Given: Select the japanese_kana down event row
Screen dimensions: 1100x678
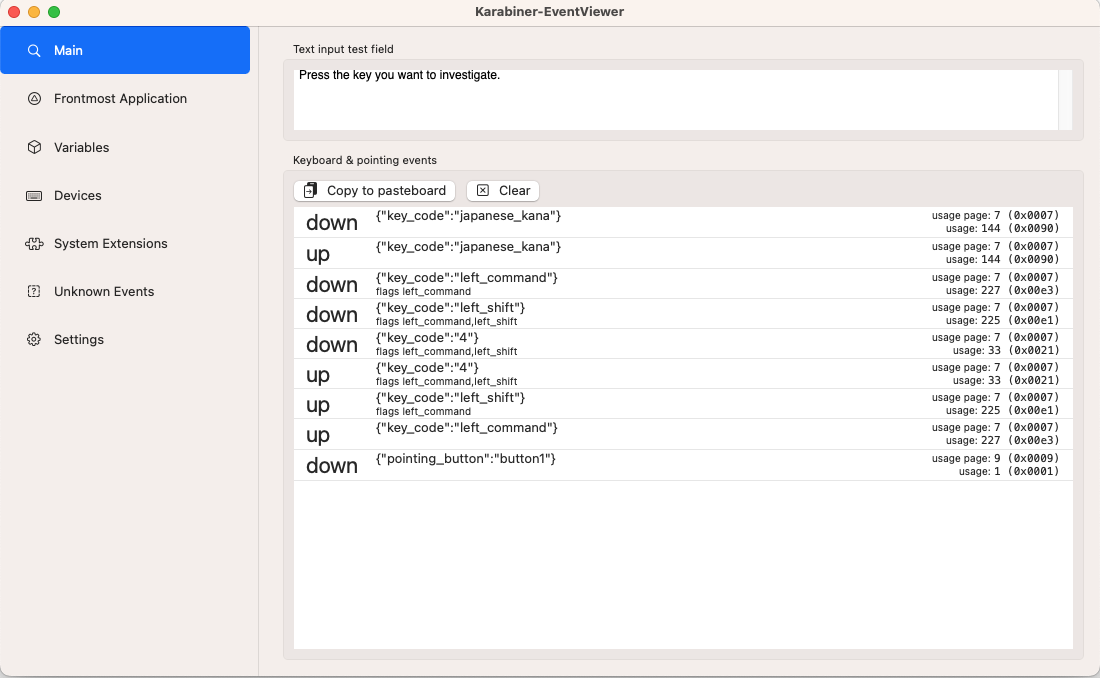Looking at the screenshot, I should click(683, 222).
